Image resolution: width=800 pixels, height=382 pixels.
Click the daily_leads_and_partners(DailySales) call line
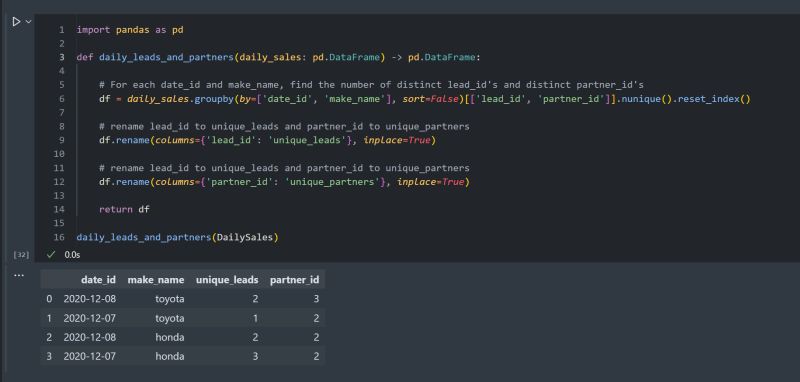(178, 237)
